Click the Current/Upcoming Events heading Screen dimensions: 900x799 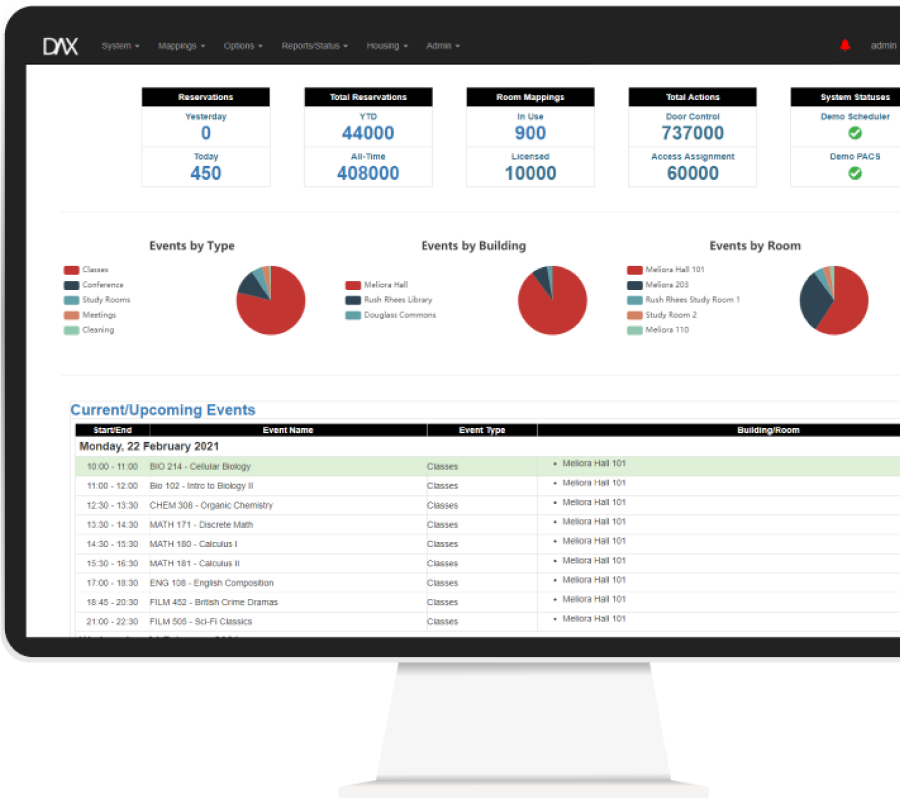pos(163,410)
